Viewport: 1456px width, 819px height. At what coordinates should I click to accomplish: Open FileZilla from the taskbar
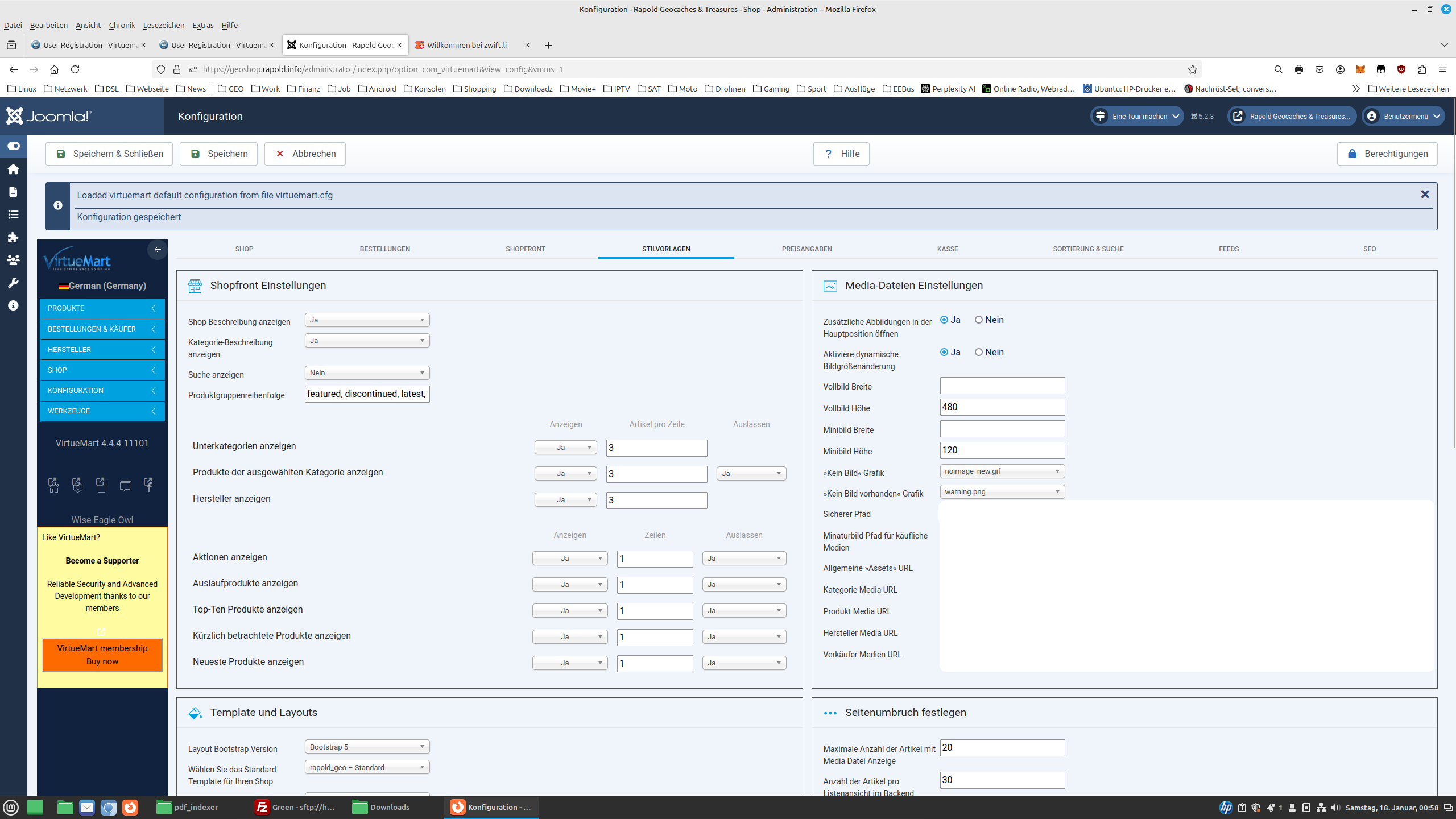296,807
